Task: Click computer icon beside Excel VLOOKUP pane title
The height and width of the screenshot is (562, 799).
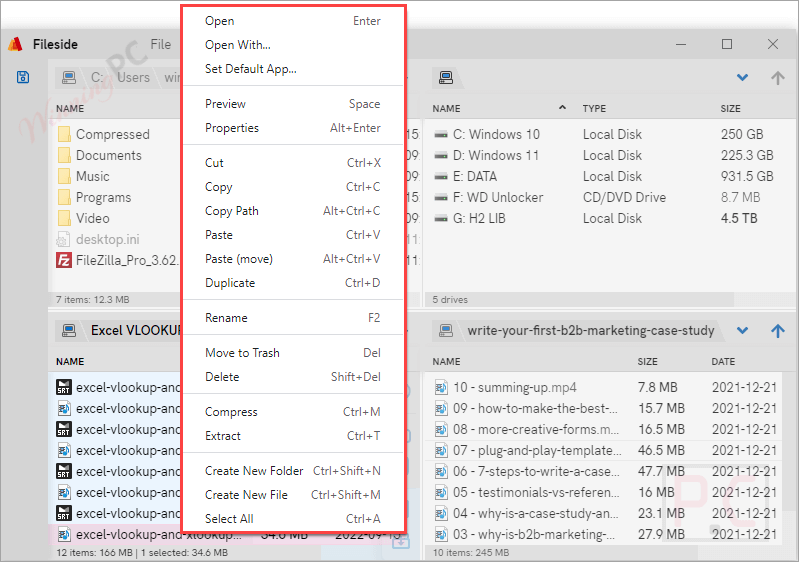Action: click(x=69, y=331)
